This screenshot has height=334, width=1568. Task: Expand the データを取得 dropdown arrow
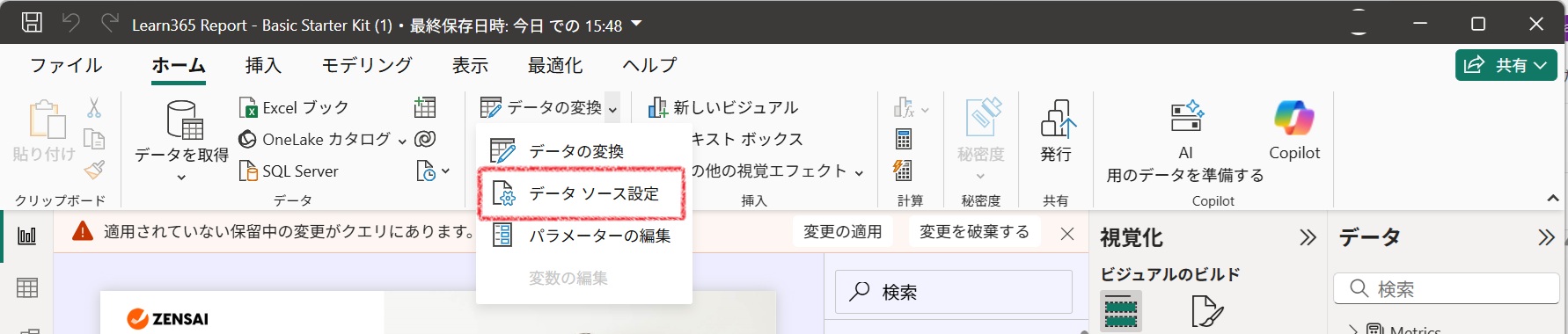tap(181, 178)
